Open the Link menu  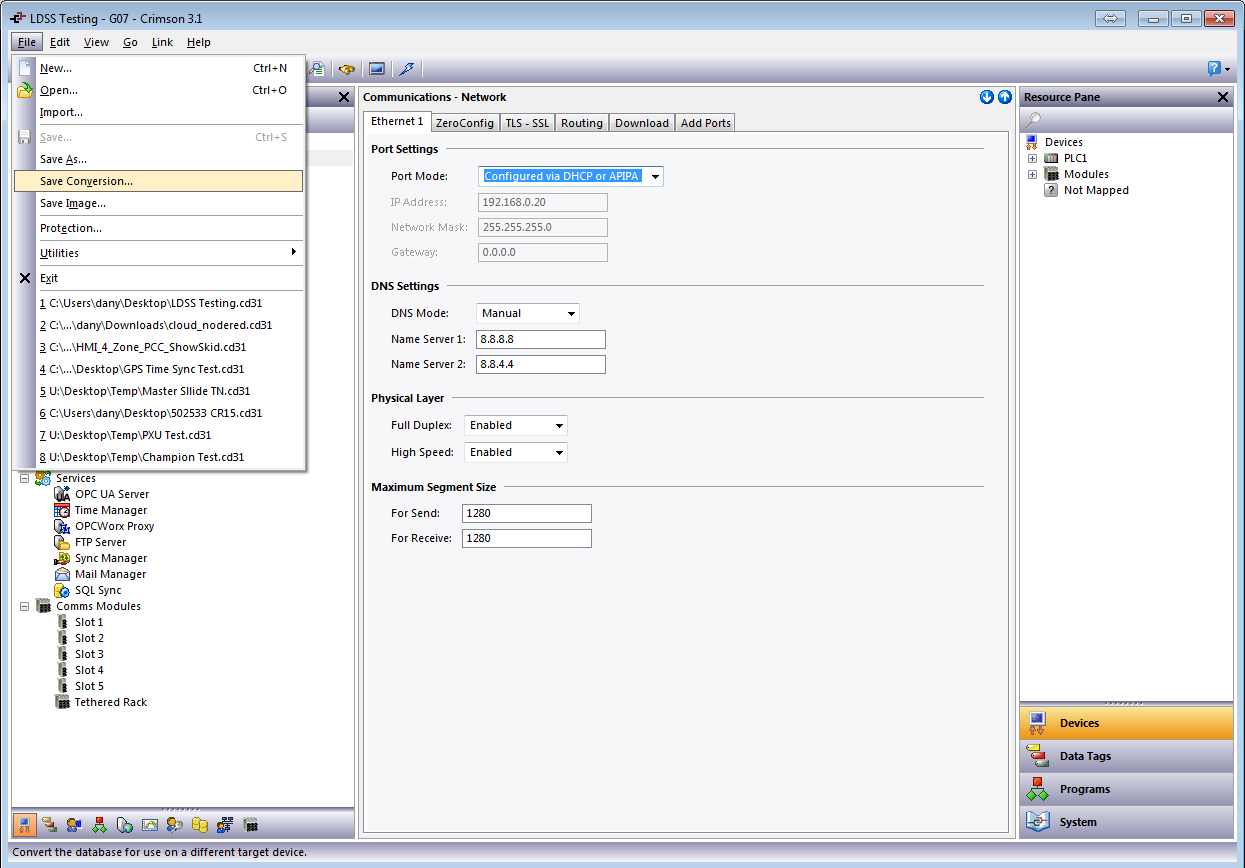click(162, 42)
